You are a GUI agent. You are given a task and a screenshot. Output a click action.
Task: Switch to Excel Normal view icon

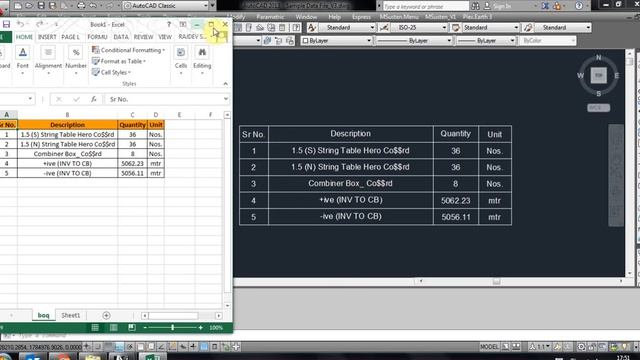[x=95, y=327]
